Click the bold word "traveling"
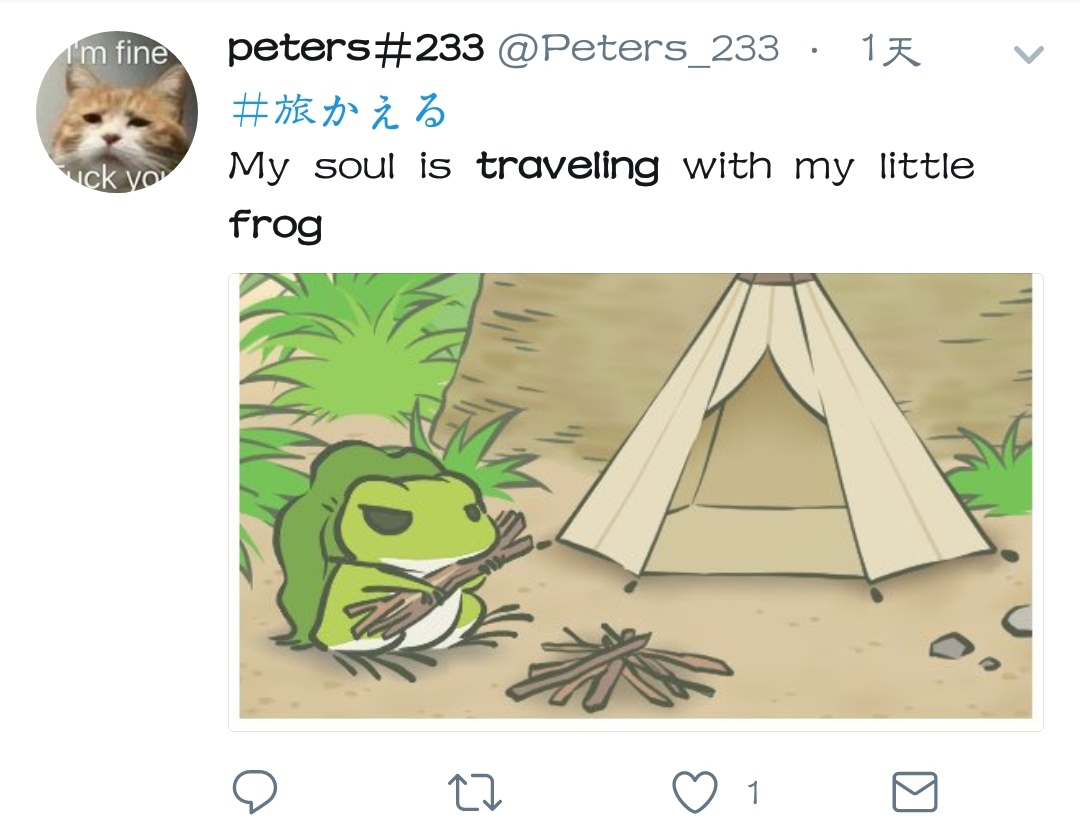Image resolution: width=1080 pixels, height=833 pixels. pos(568,166)
